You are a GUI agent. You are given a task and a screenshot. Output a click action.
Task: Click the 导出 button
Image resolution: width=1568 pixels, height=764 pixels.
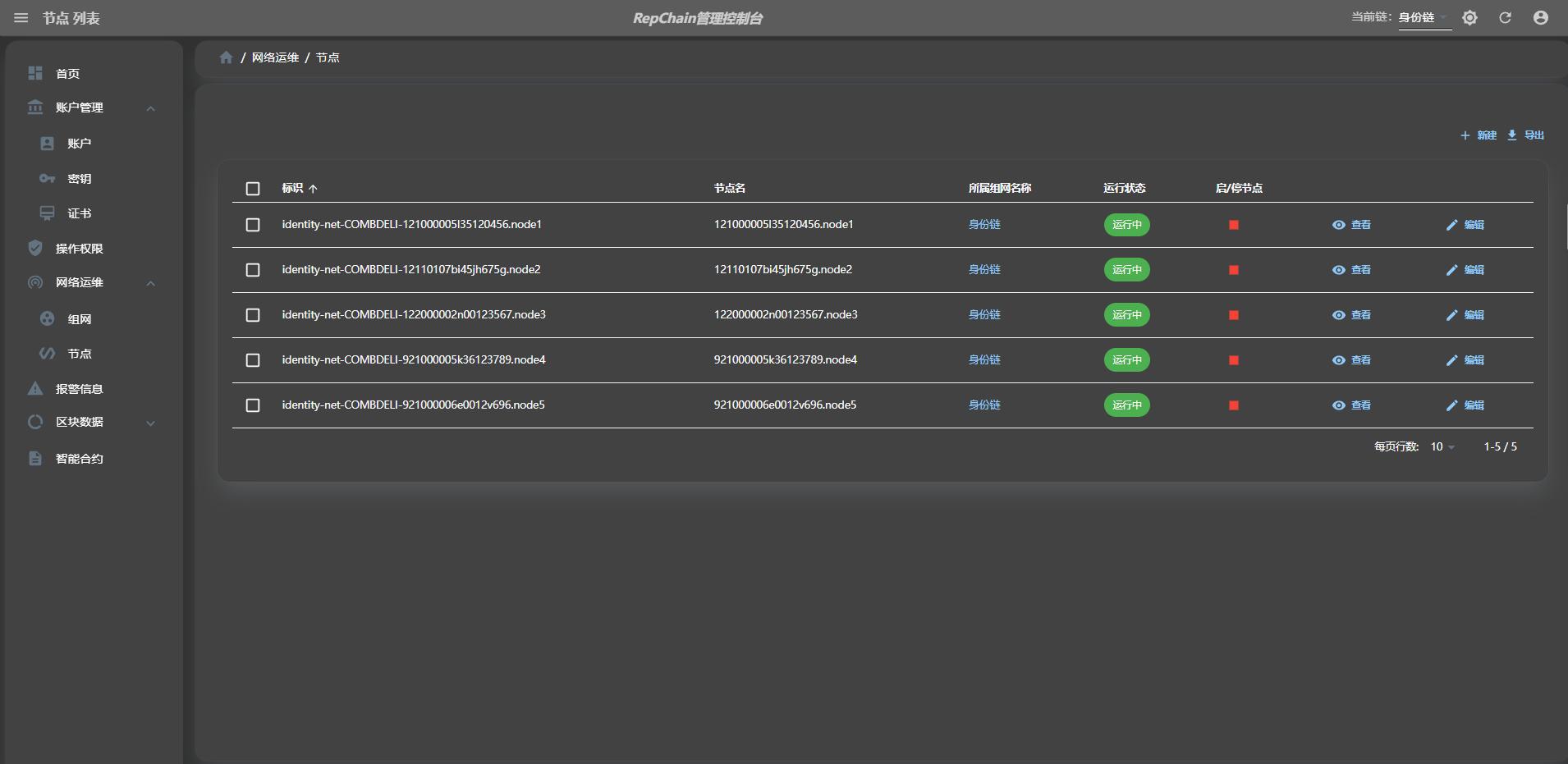point(1526,135)
